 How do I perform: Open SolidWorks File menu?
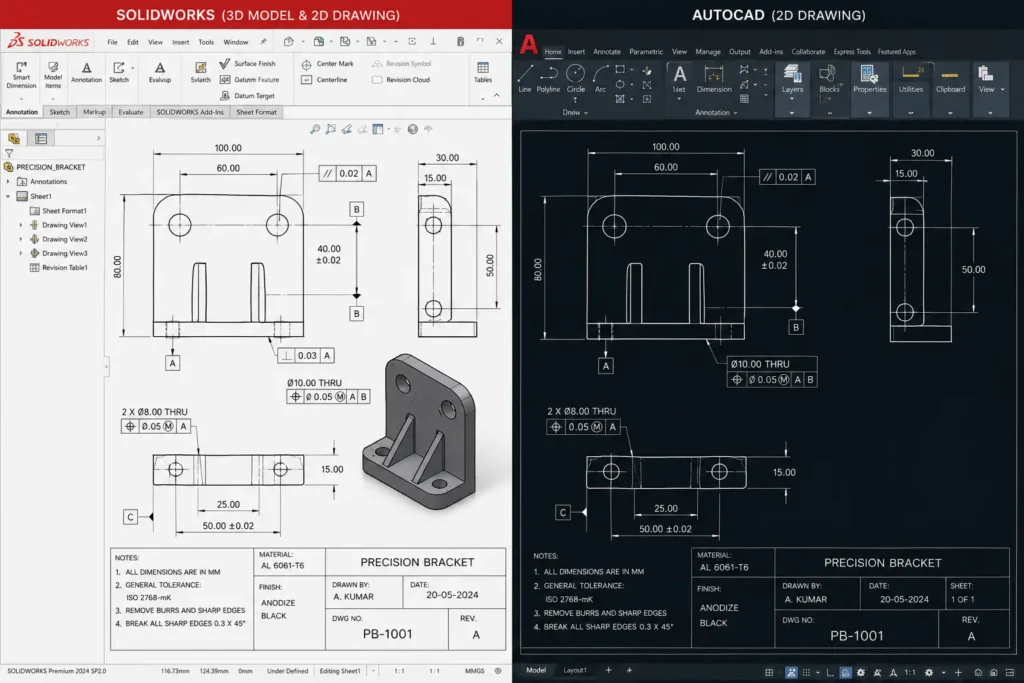(x=112, y=42)
